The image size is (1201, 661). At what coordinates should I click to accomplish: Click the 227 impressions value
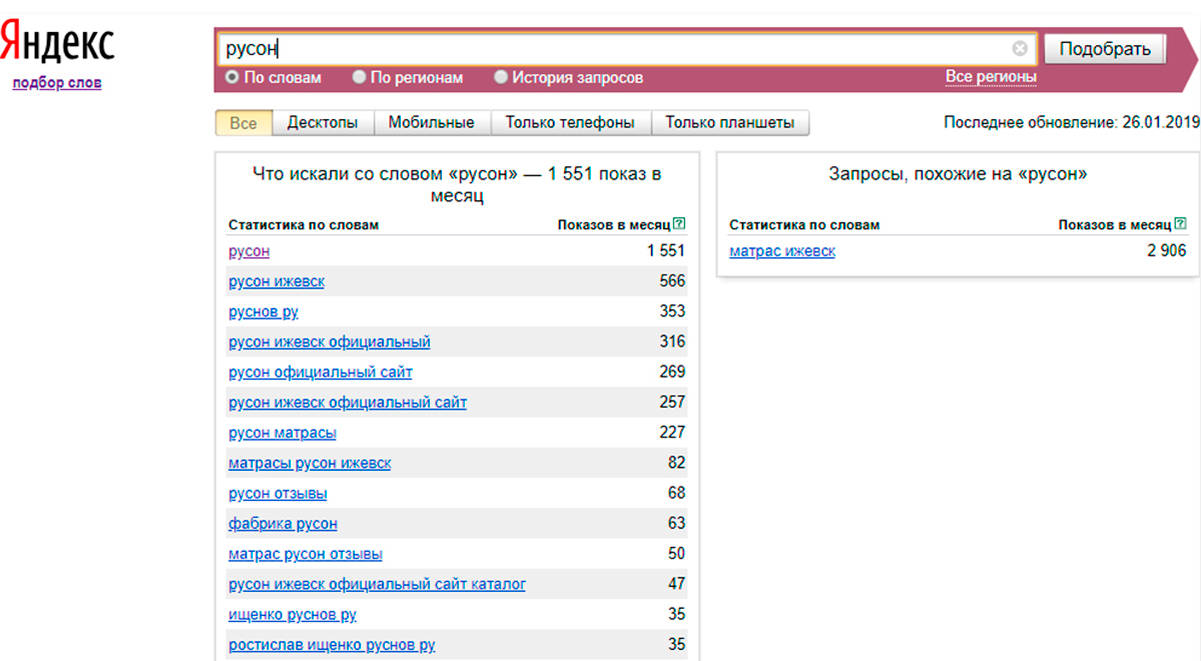coord(672,432)
